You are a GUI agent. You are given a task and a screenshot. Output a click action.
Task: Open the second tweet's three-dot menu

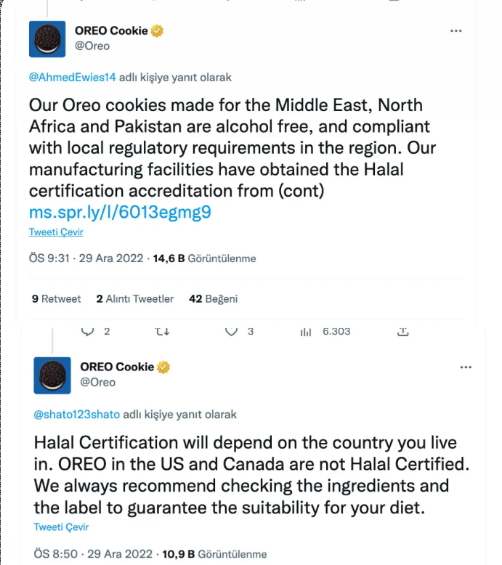pos(466,368)
